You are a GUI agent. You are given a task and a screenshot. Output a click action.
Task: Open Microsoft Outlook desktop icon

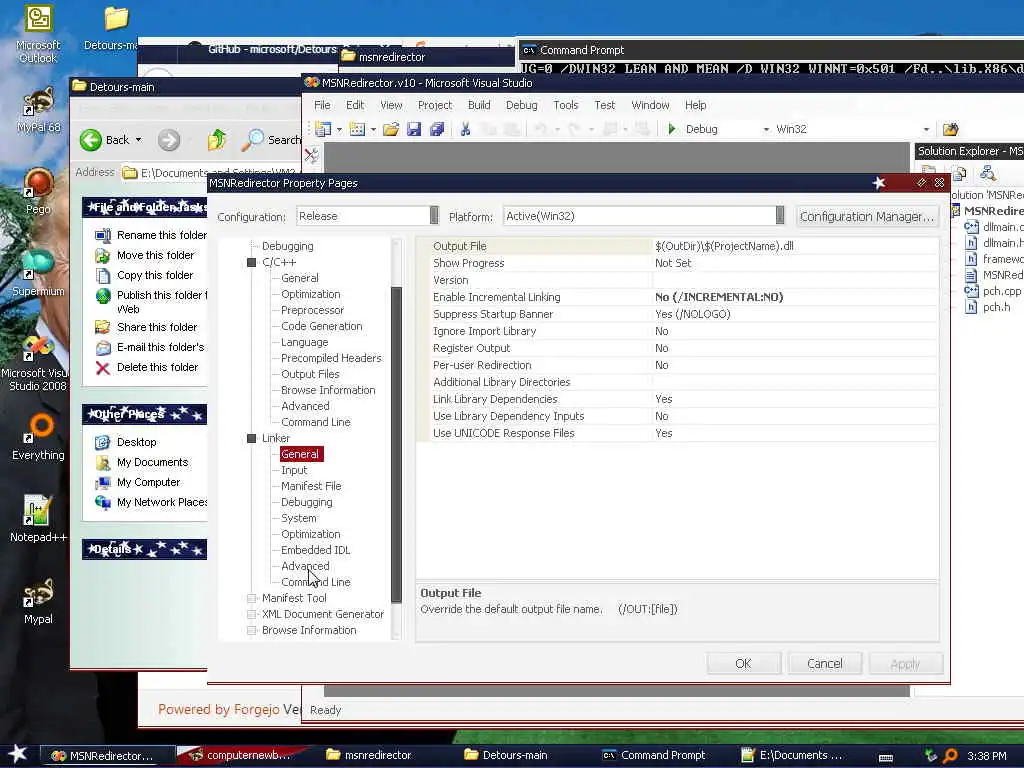point(38,34)
